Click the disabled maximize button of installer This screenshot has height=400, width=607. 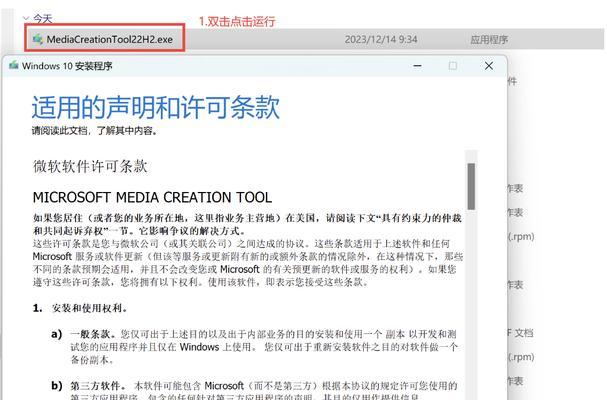pos(453,66)
